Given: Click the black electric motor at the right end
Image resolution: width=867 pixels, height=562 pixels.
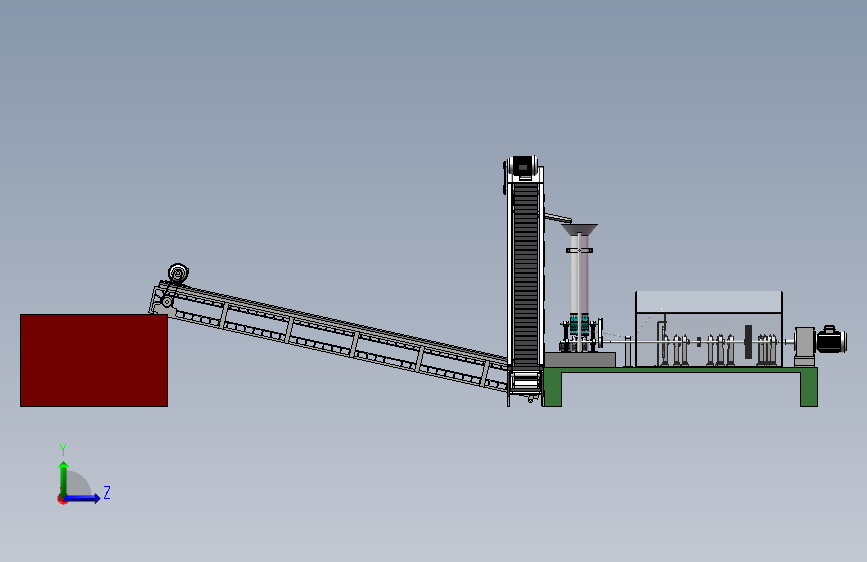Looking at the screenshot, I should click(x=832, y=339).
